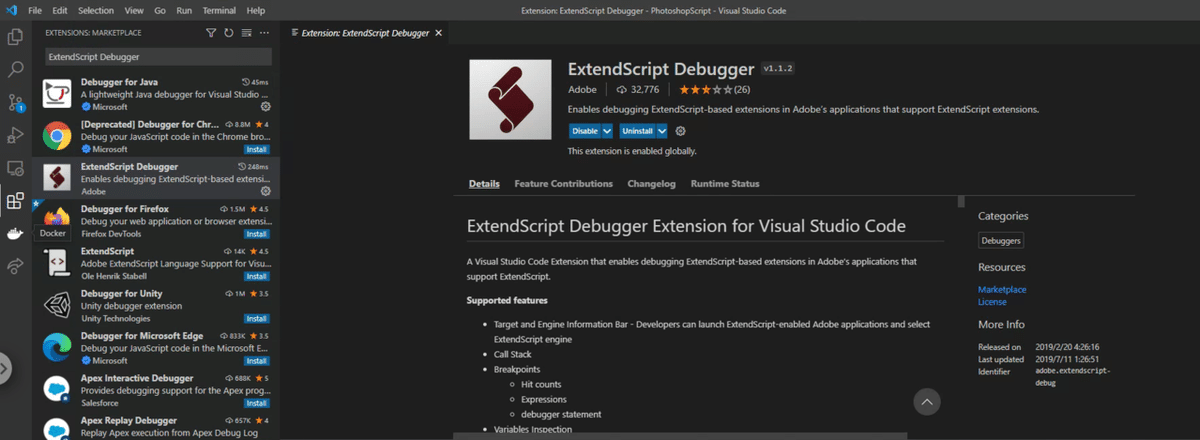1200x440 pixels.
Task: Click the Adobe publisher name
Action: (582, 89)
